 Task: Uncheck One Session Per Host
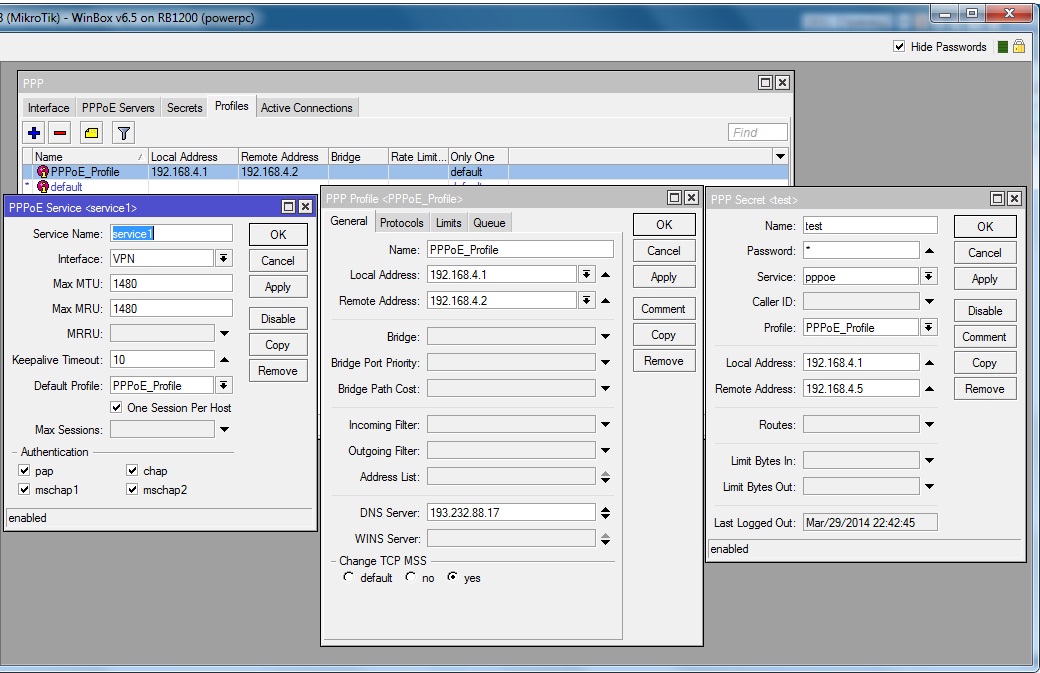[117, 408]
